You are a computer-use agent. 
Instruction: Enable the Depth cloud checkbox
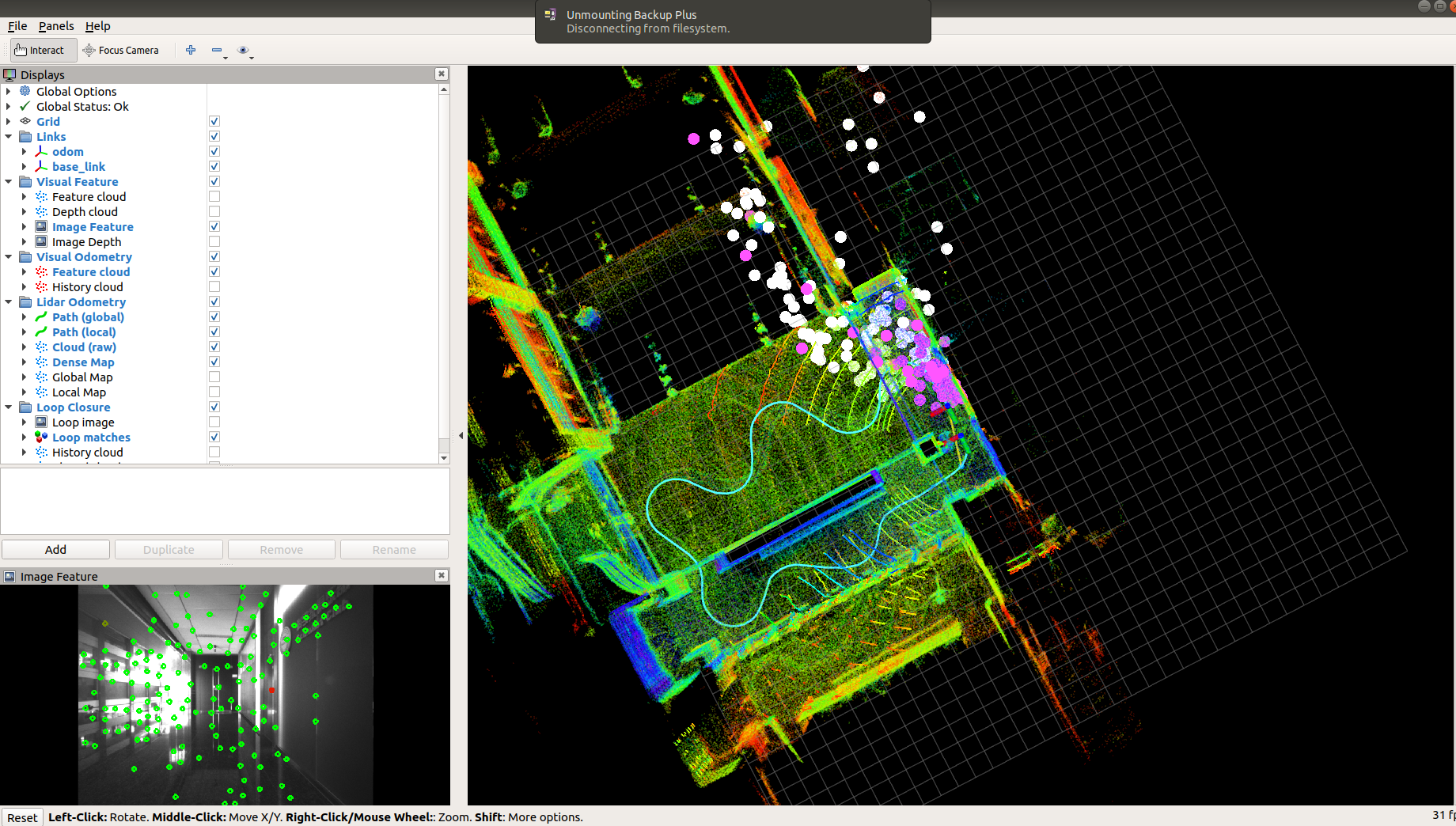(214, 211)
